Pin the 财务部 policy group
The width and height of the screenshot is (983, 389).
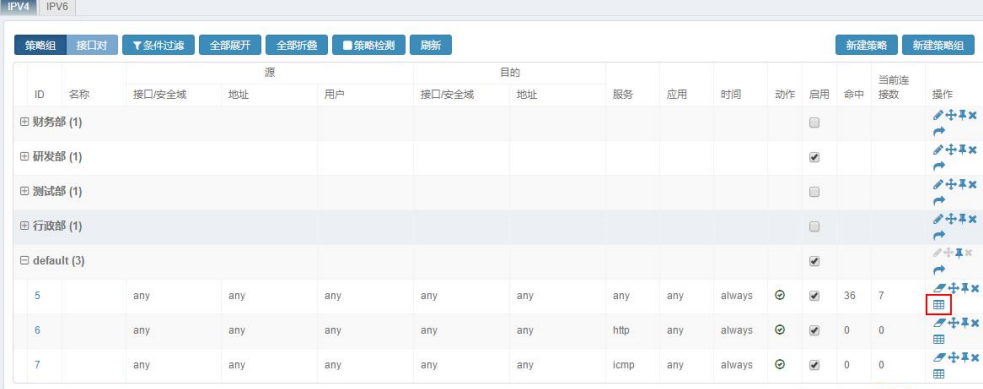(962, 115)
